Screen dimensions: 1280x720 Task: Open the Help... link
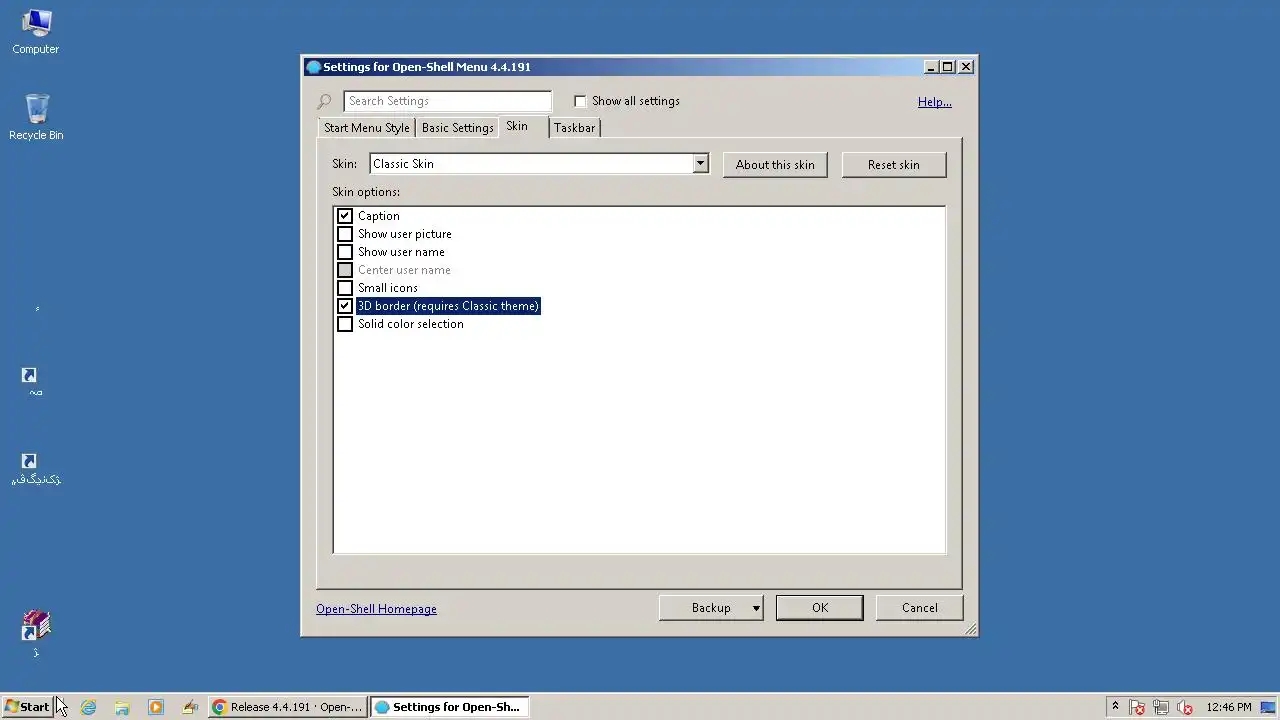tap(935, 102)
